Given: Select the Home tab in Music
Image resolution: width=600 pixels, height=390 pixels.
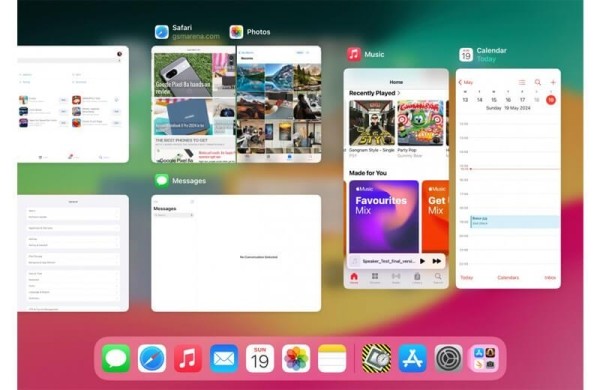Looking at the screenshot, I should click(x=354, y=278).
